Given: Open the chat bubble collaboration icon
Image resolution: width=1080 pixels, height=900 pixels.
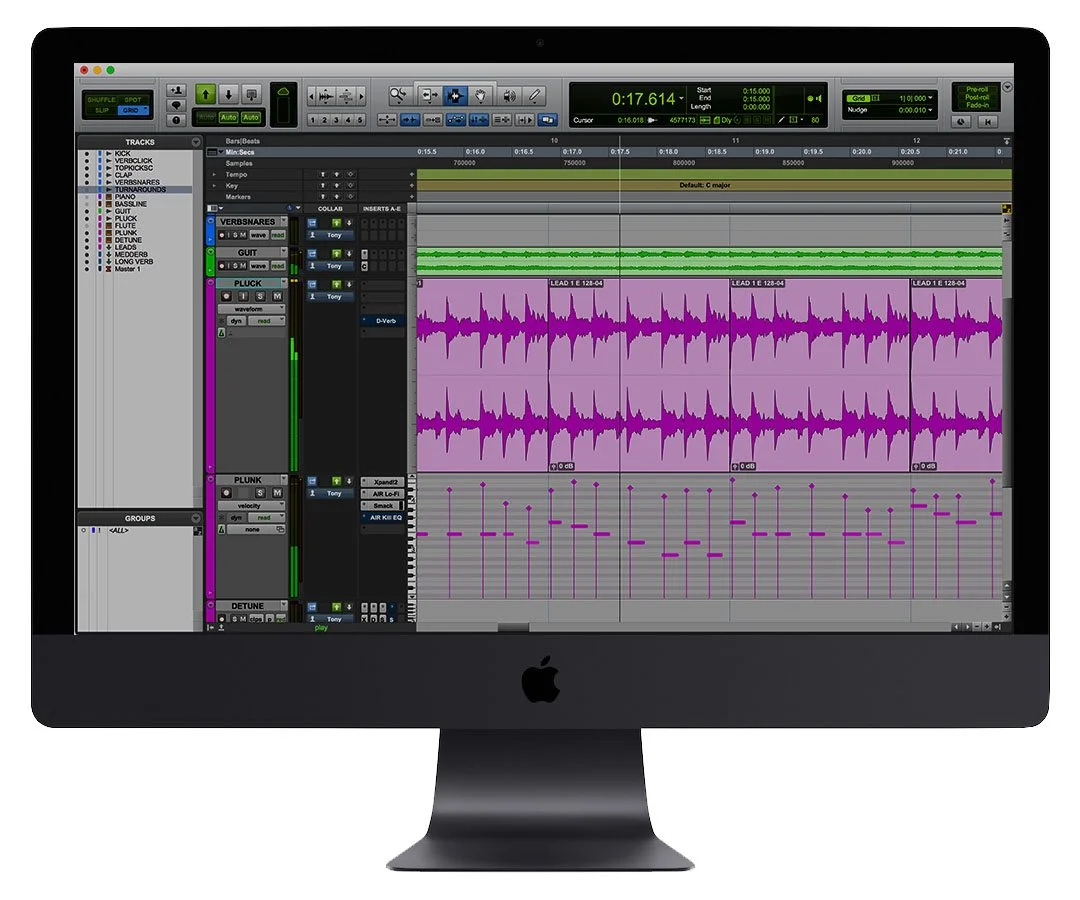Looking at the screenshot, I should click(x=176, y=105).
